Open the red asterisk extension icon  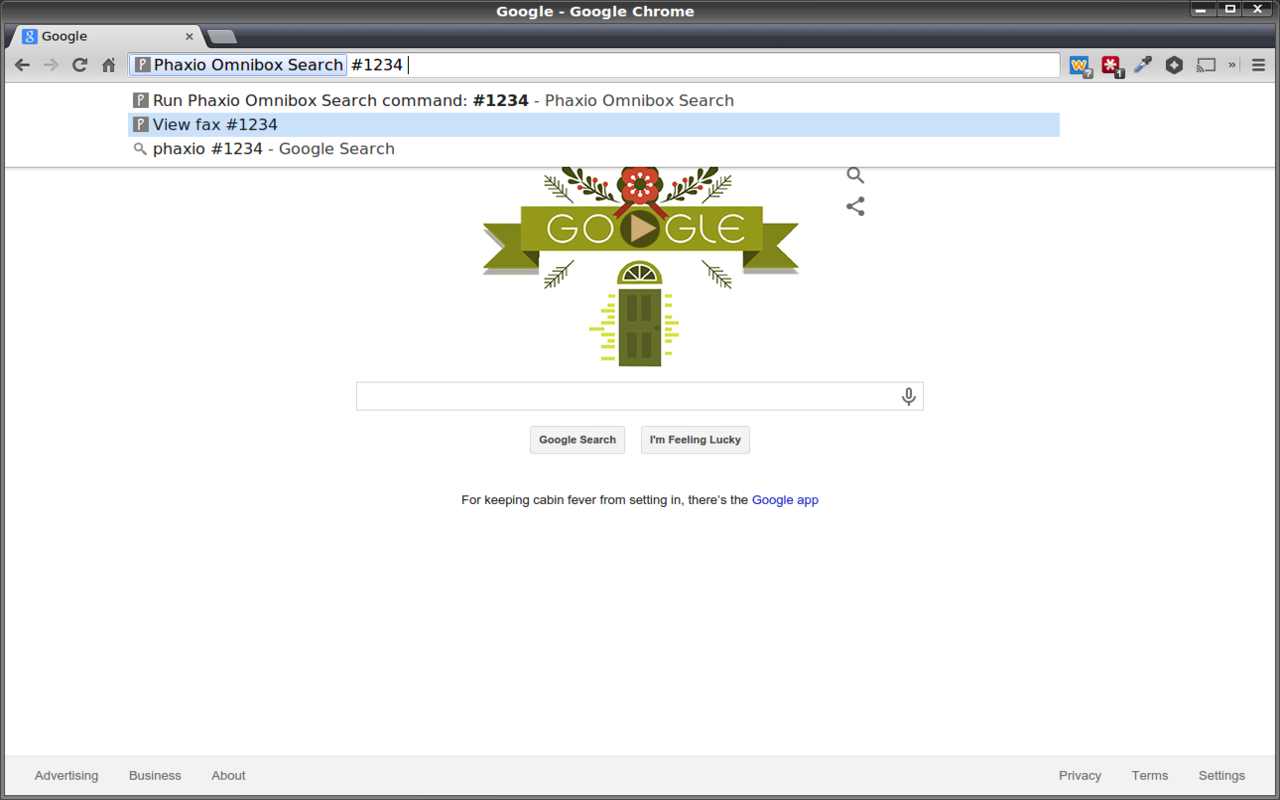pyautogui.click(x=1112, y=66)
